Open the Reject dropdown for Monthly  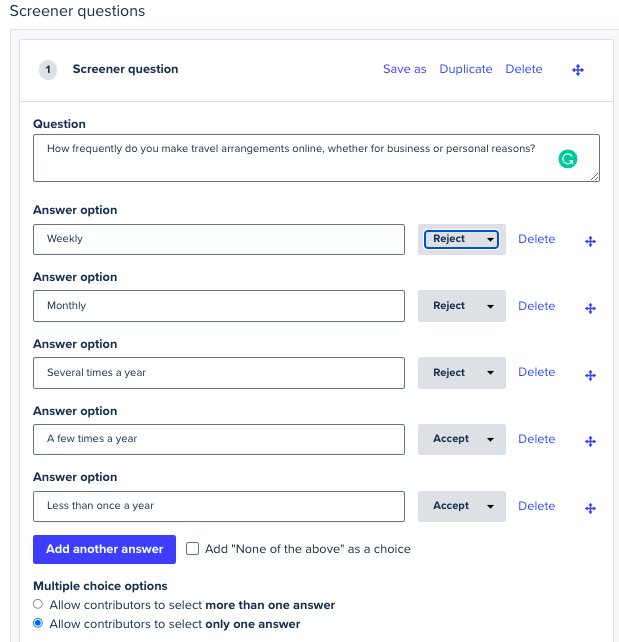[461, 306]
